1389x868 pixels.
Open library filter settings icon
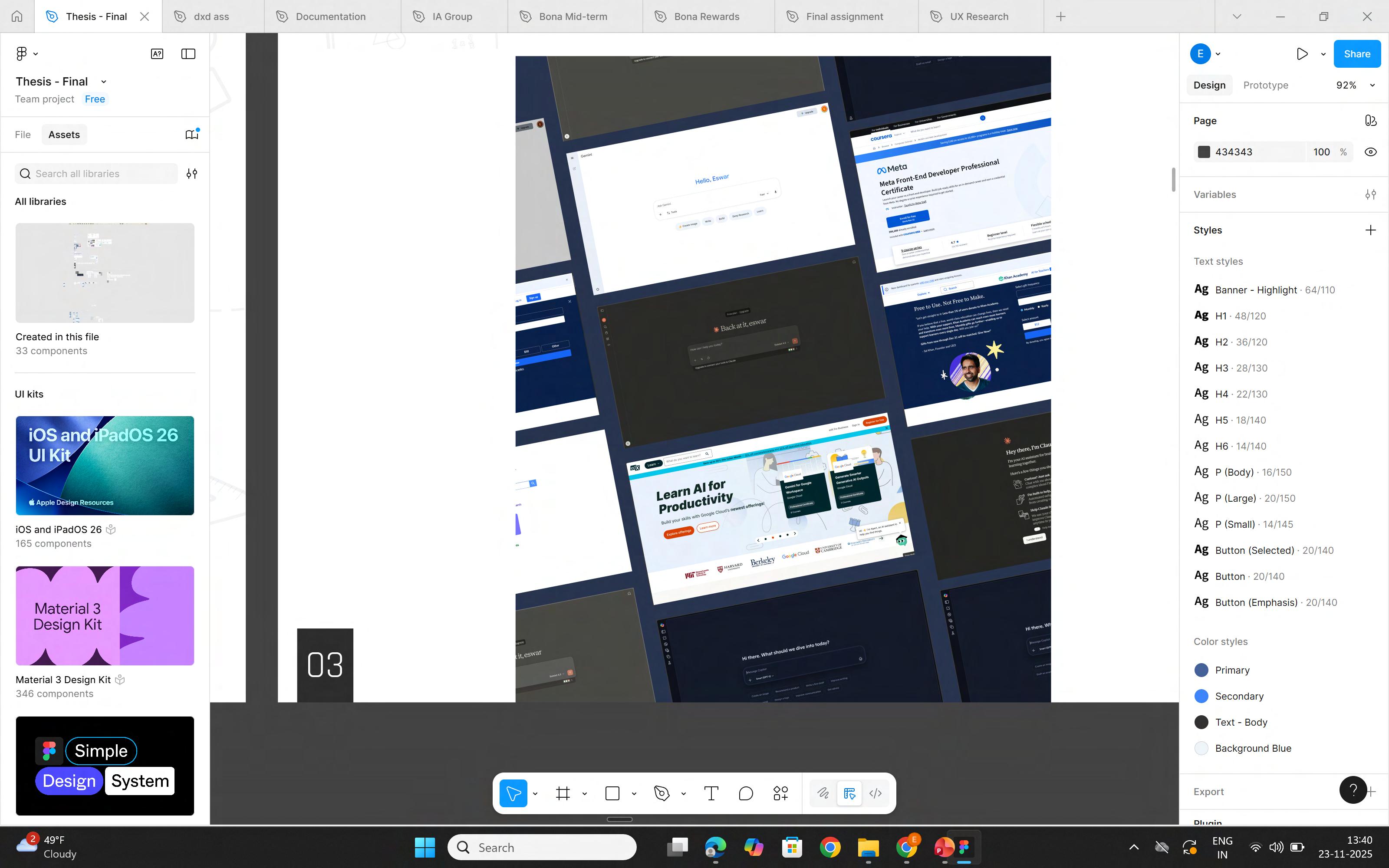coord(192,173)
